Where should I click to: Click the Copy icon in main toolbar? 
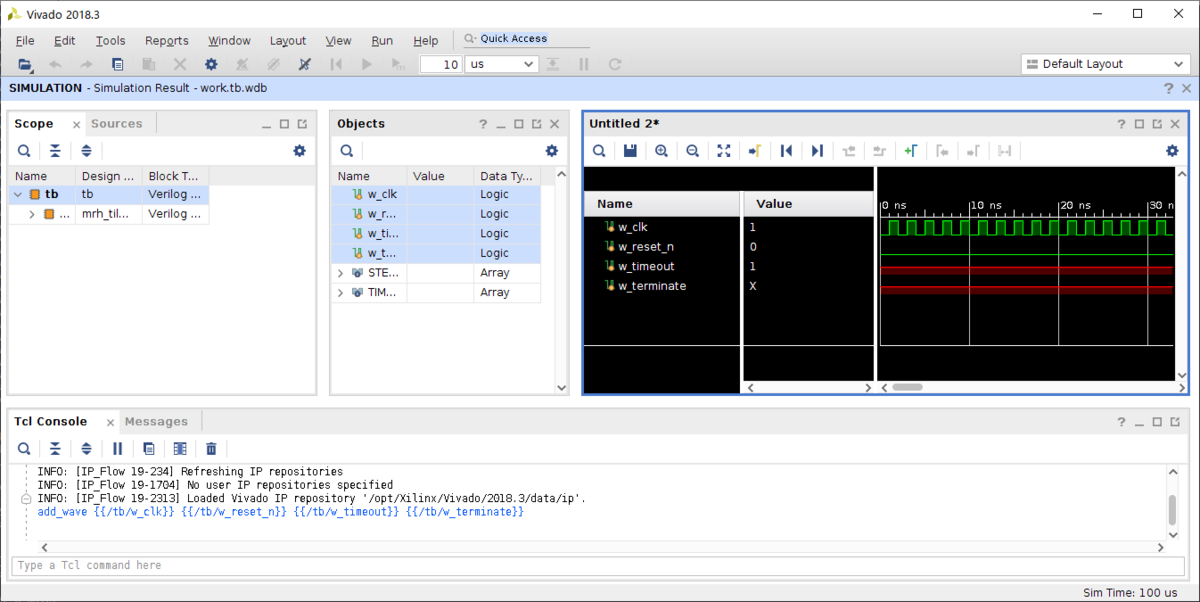click(117, 64)
